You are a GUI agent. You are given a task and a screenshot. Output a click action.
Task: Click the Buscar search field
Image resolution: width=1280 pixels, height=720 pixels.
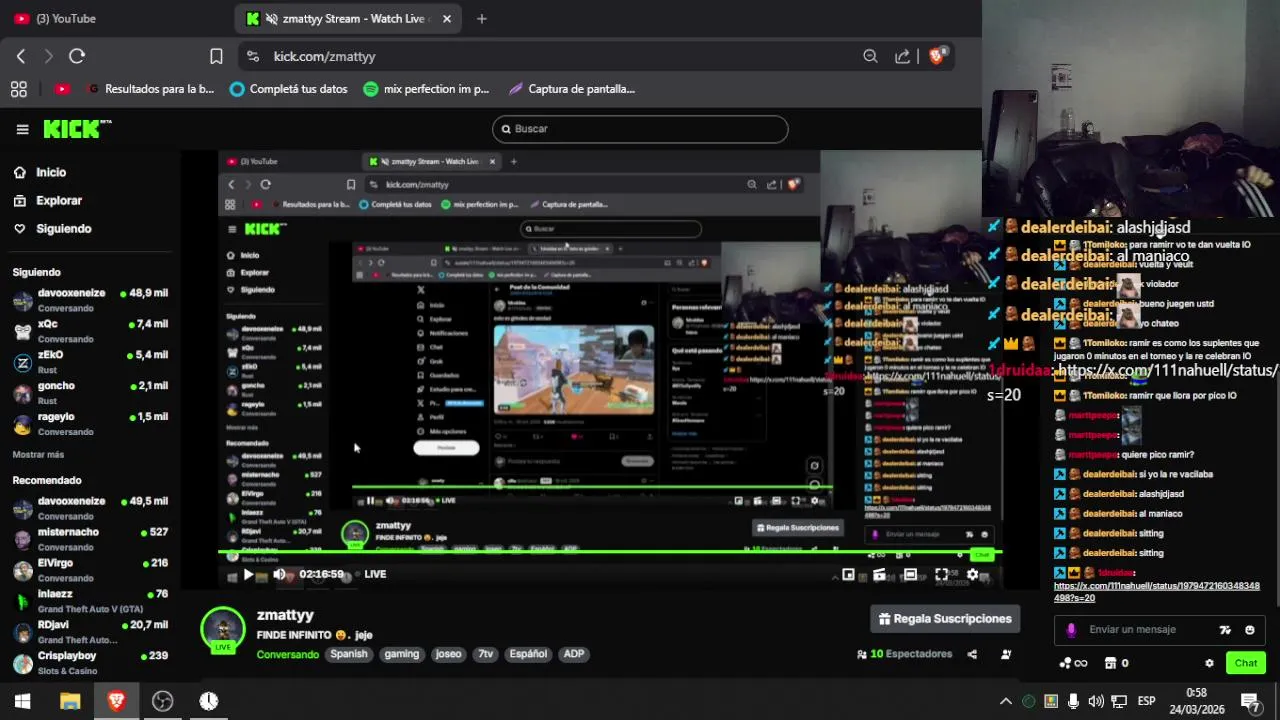coord(640,129)
